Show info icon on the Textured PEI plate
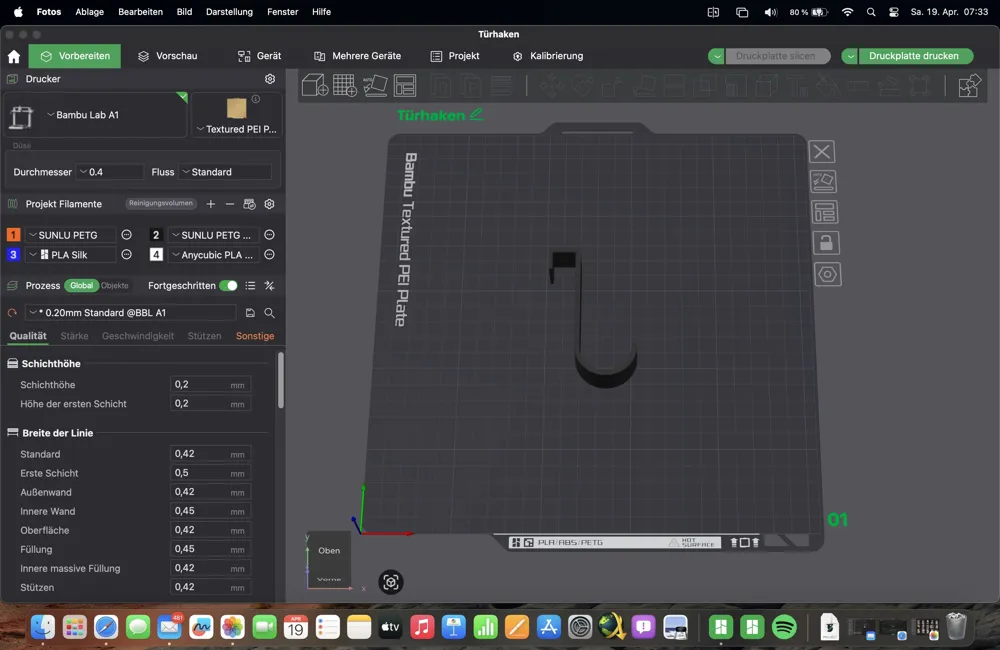Viewport: 1000px width, 650px height. point(256,99)
